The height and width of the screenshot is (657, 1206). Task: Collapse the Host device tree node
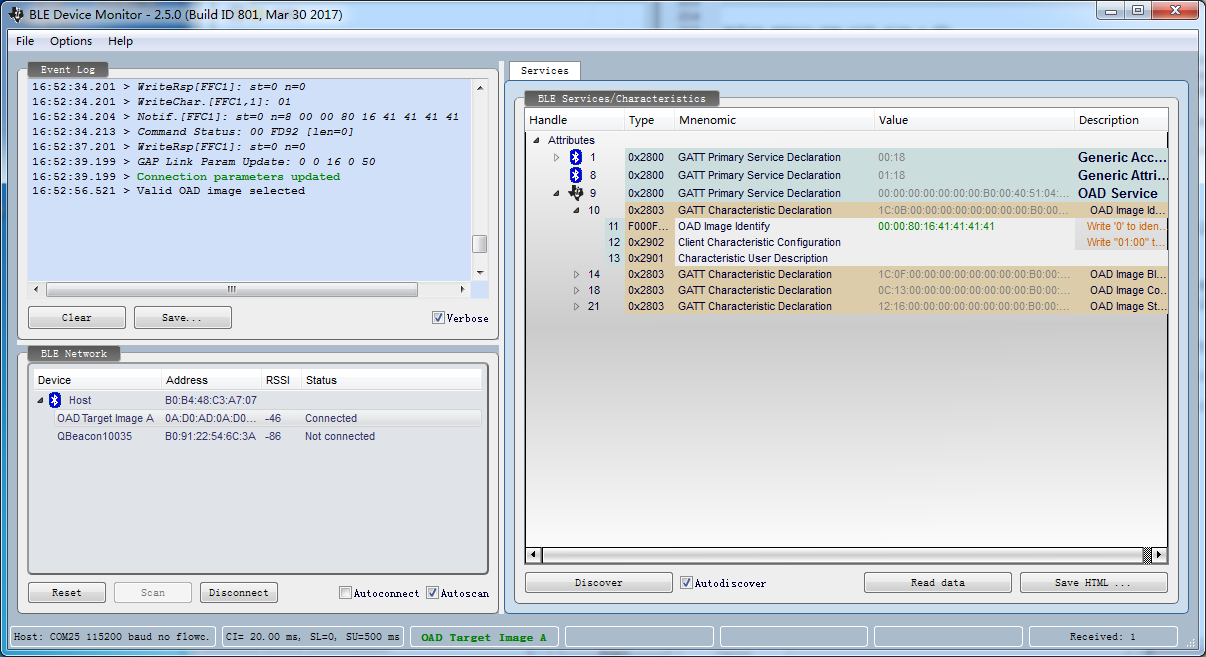41,401
